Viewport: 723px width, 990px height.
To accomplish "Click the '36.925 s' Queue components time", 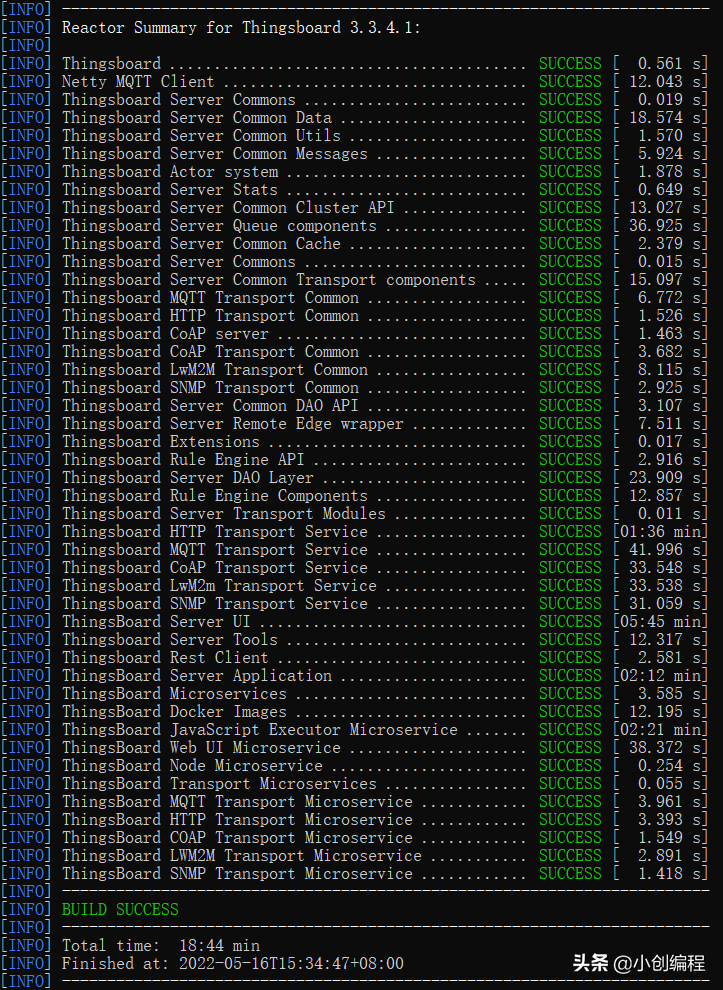I will 664,225.
